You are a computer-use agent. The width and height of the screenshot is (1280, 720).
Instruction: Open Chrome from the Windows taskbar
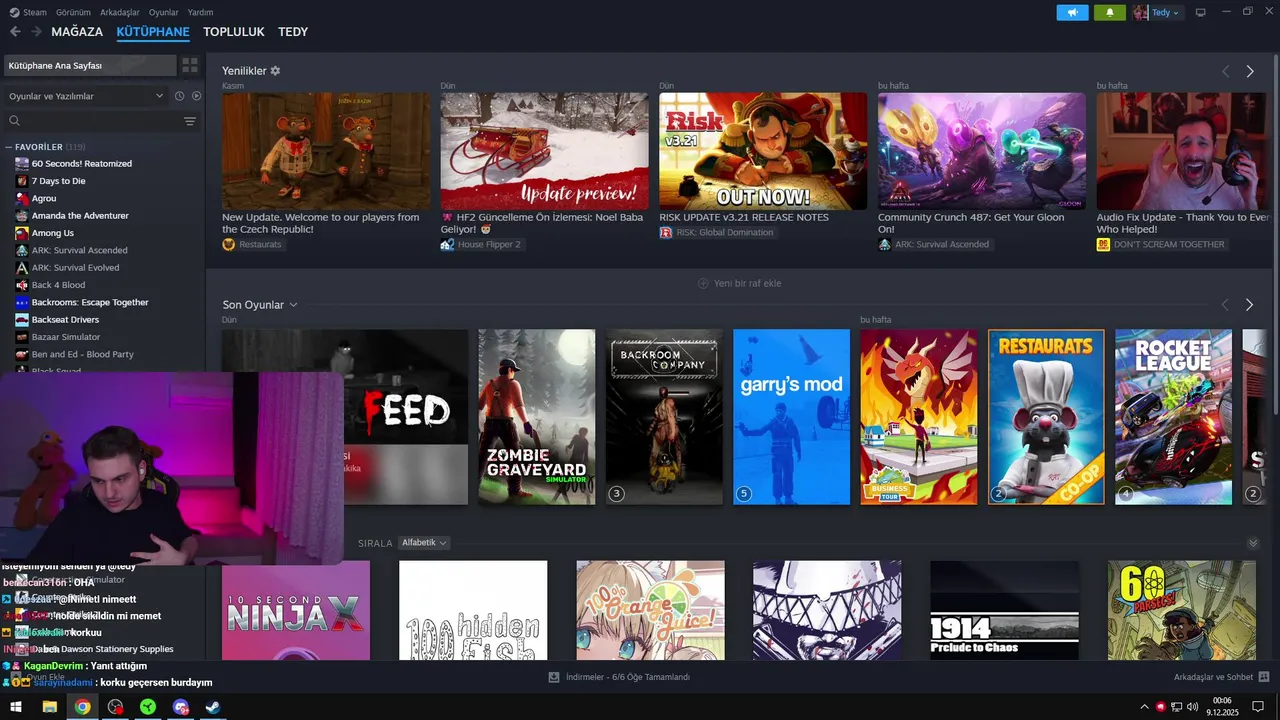[82, 707]
